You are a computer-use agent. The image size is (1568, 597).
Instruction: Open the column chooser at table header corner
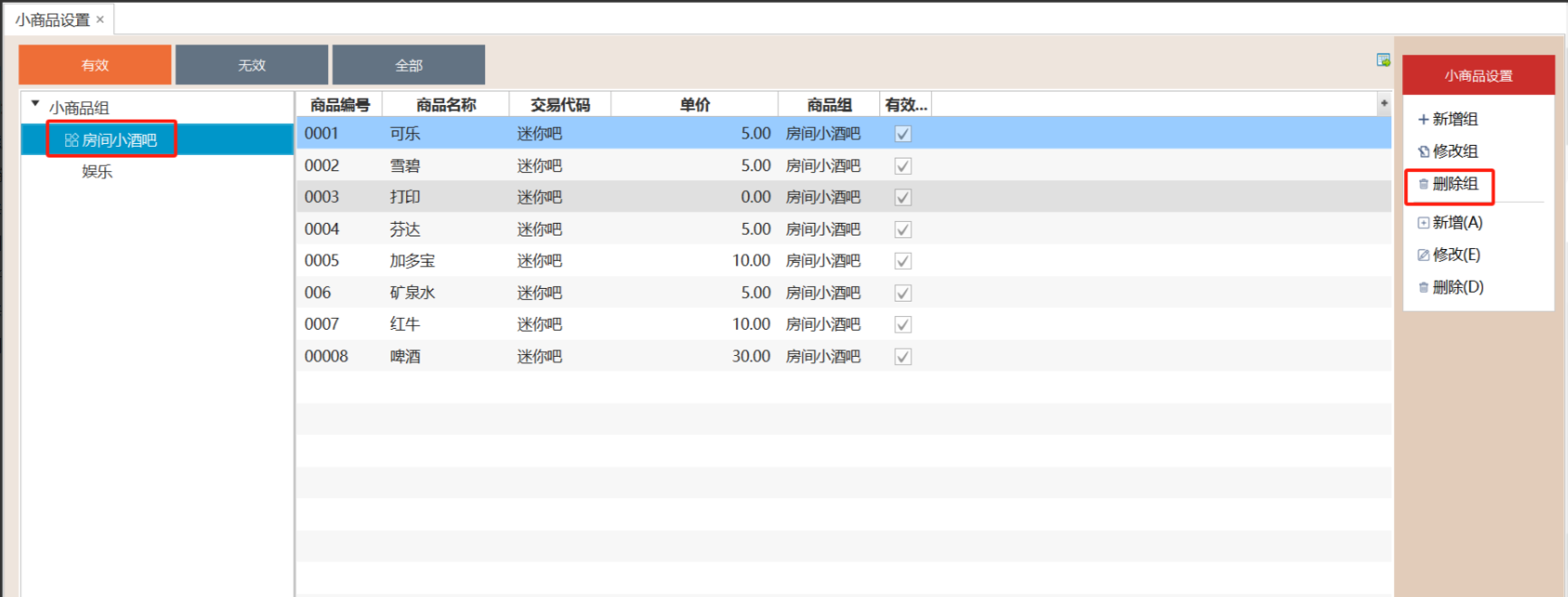[1383, 103]
